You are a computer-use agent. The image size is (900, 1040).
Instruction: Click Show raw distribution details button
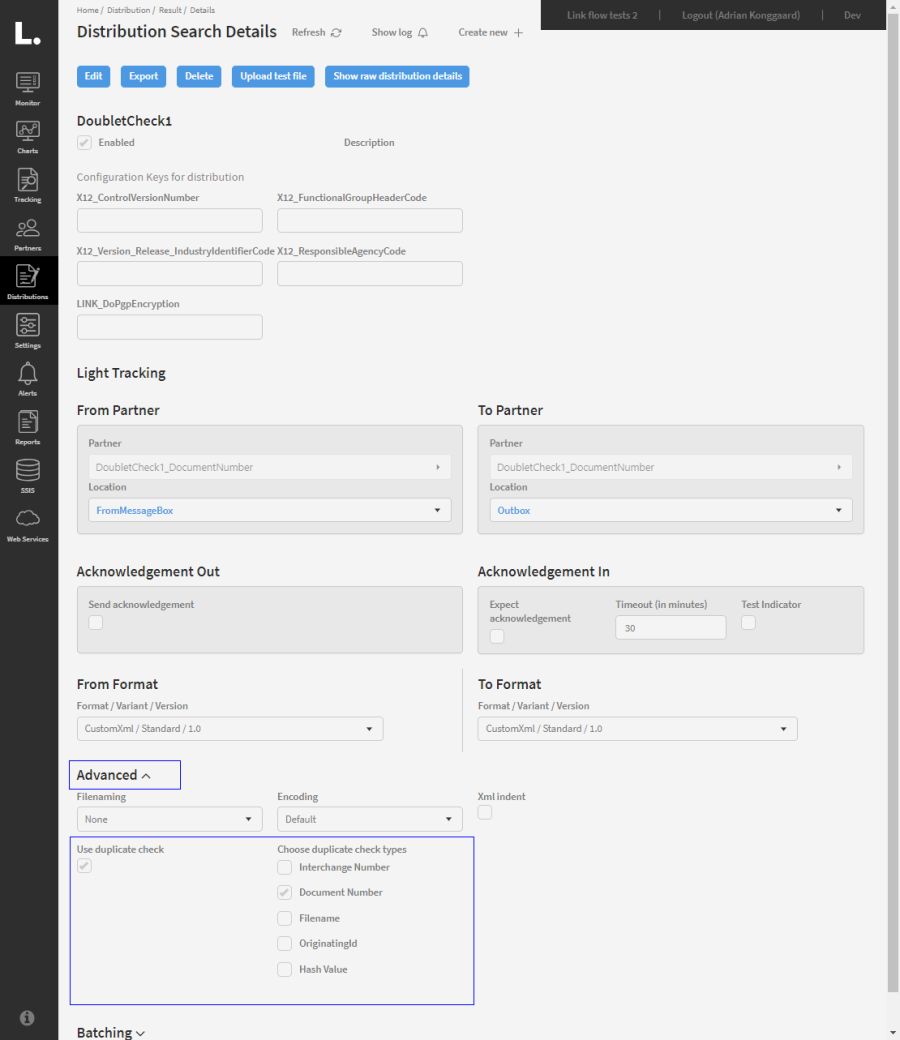397,76
